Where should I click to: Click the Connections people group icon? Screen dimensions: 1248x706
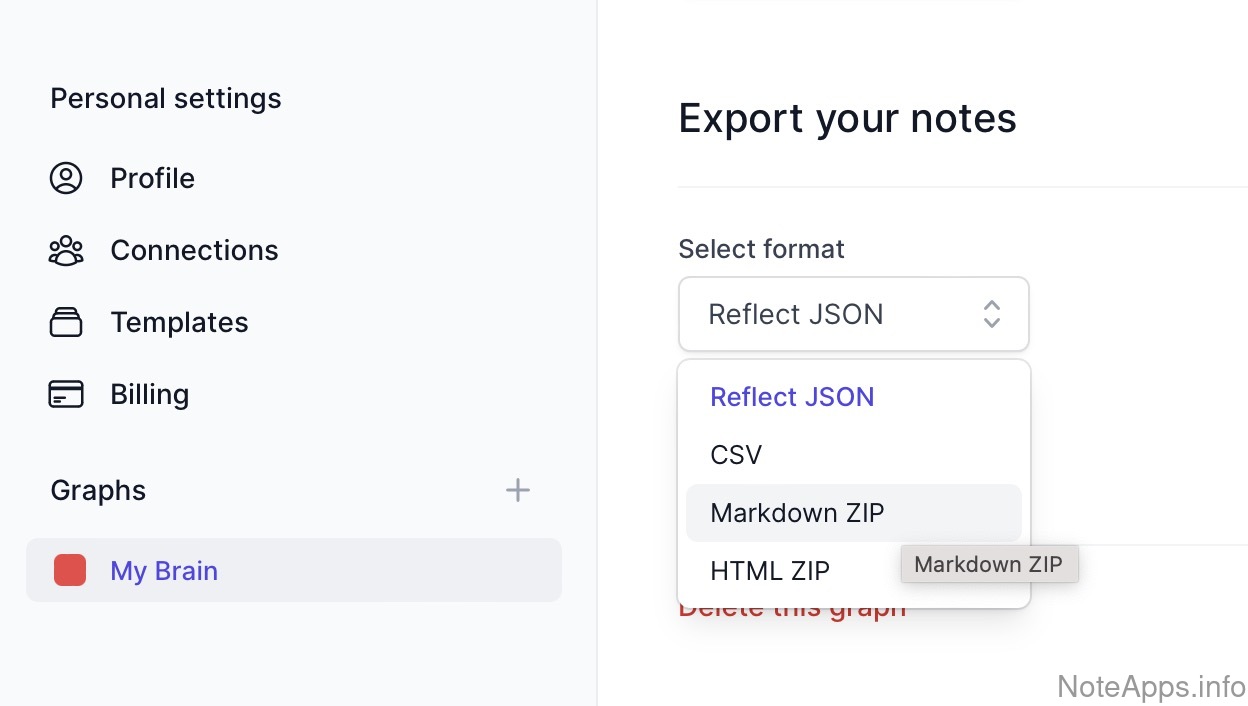[66, 250]
